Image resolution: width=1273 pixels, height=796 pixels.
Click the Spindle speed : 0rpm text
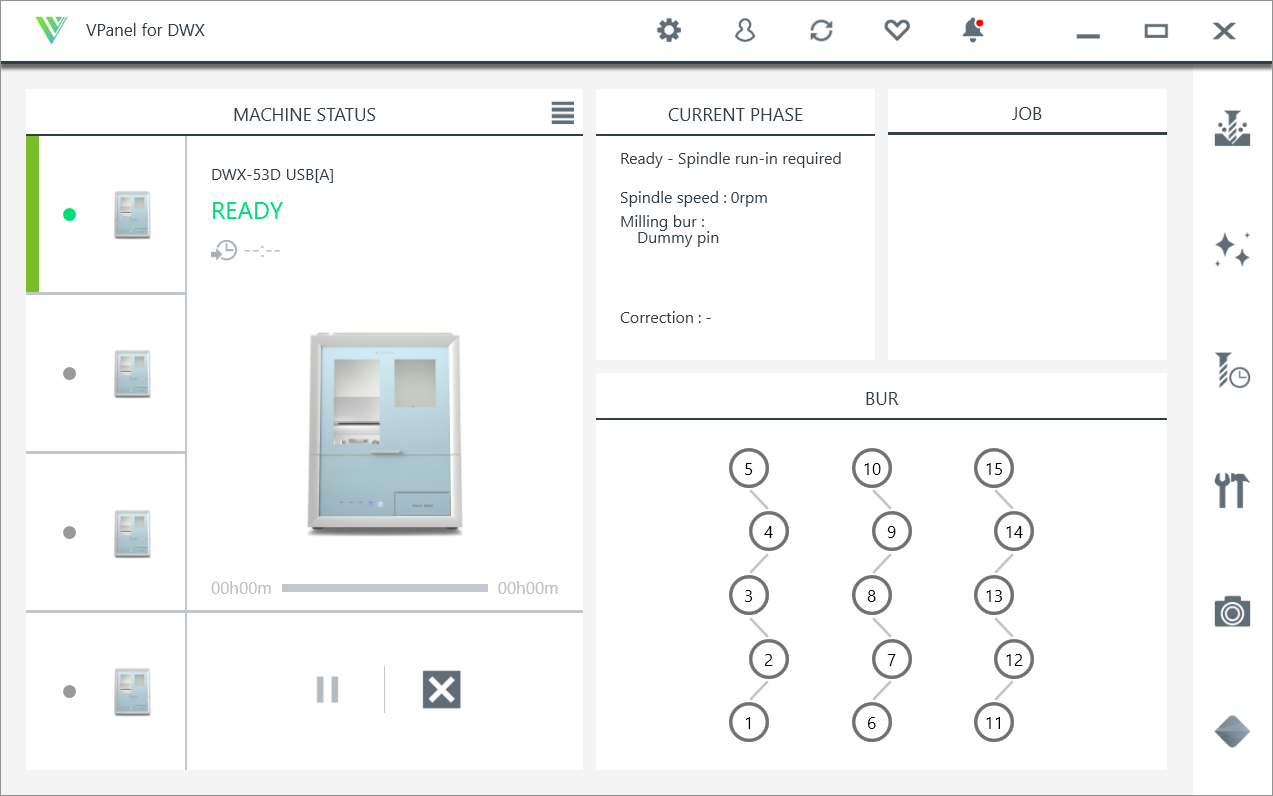[694, 197]
